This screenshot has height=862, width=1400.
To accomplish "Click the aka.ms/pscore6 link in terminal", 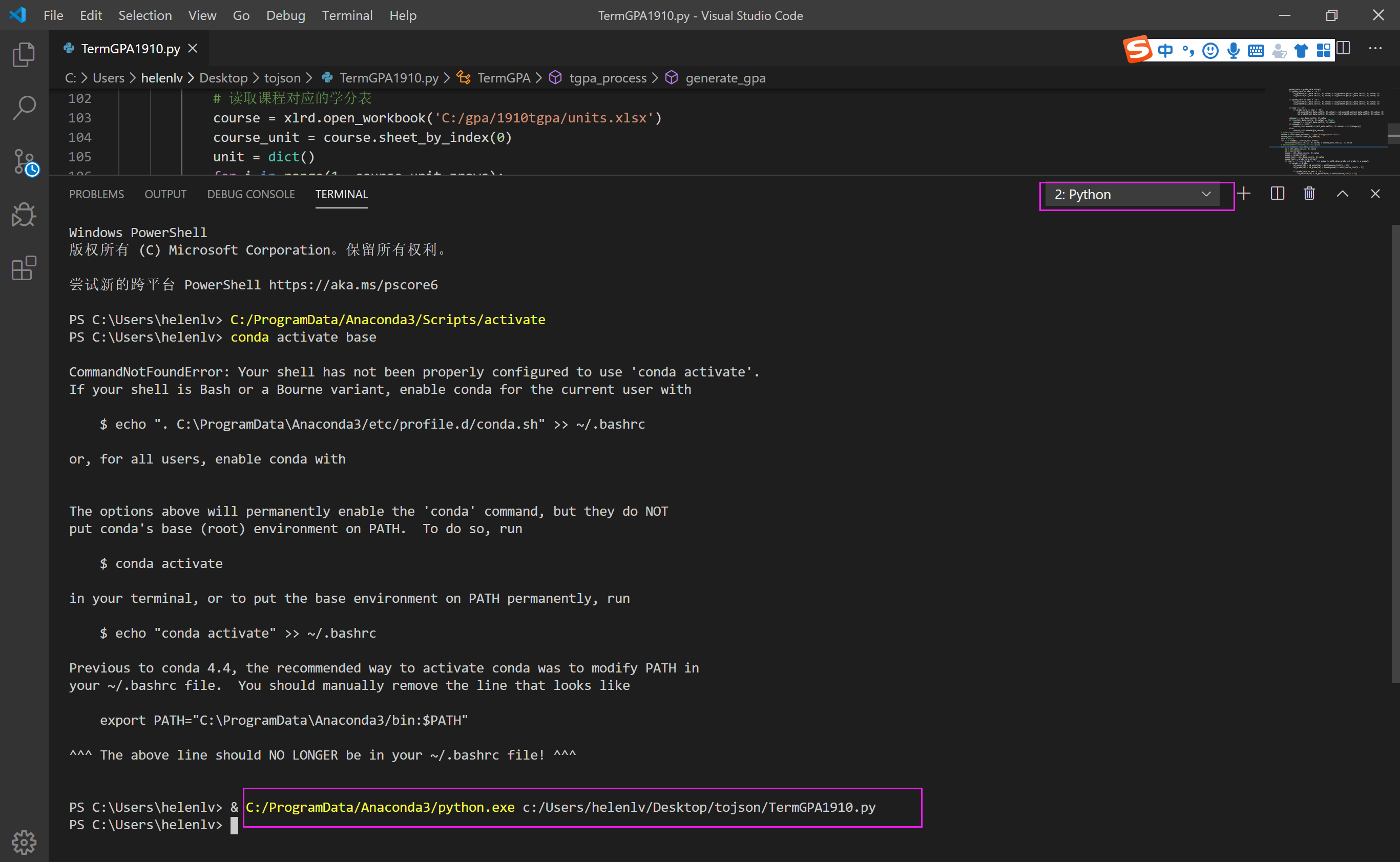I will (x=353, y=284).
